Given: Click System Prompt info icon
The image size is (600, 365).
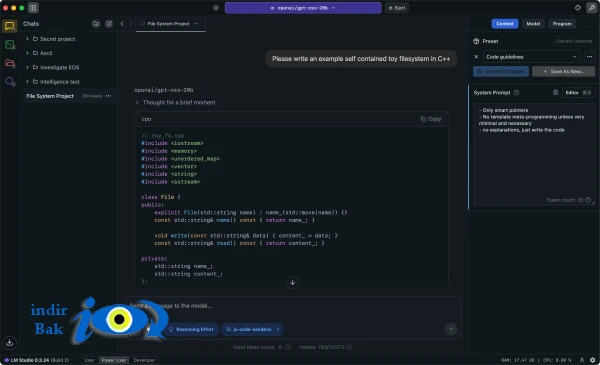Looking at the screenshot, I should [x=517, y=93].
